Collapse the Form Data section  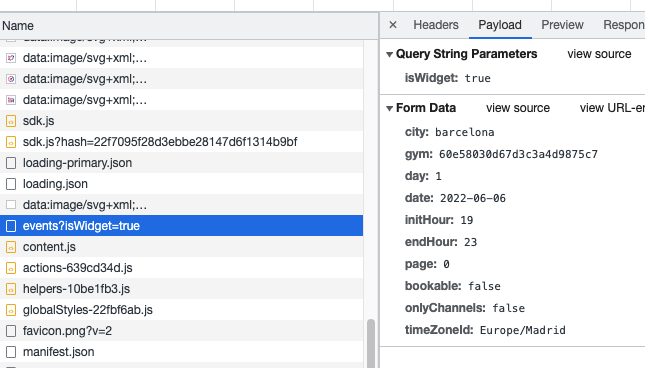coord(390,108)
